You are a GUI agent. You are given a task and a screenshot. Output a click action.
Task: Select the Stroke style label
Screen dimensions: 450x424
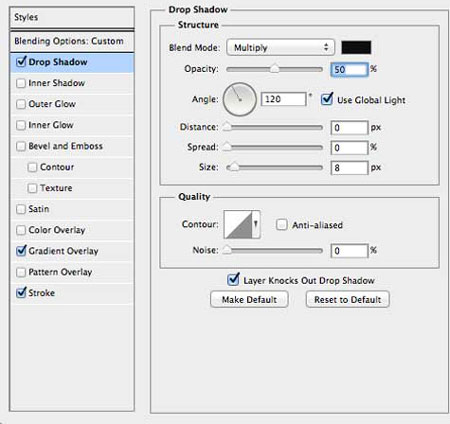pos(42,293)
